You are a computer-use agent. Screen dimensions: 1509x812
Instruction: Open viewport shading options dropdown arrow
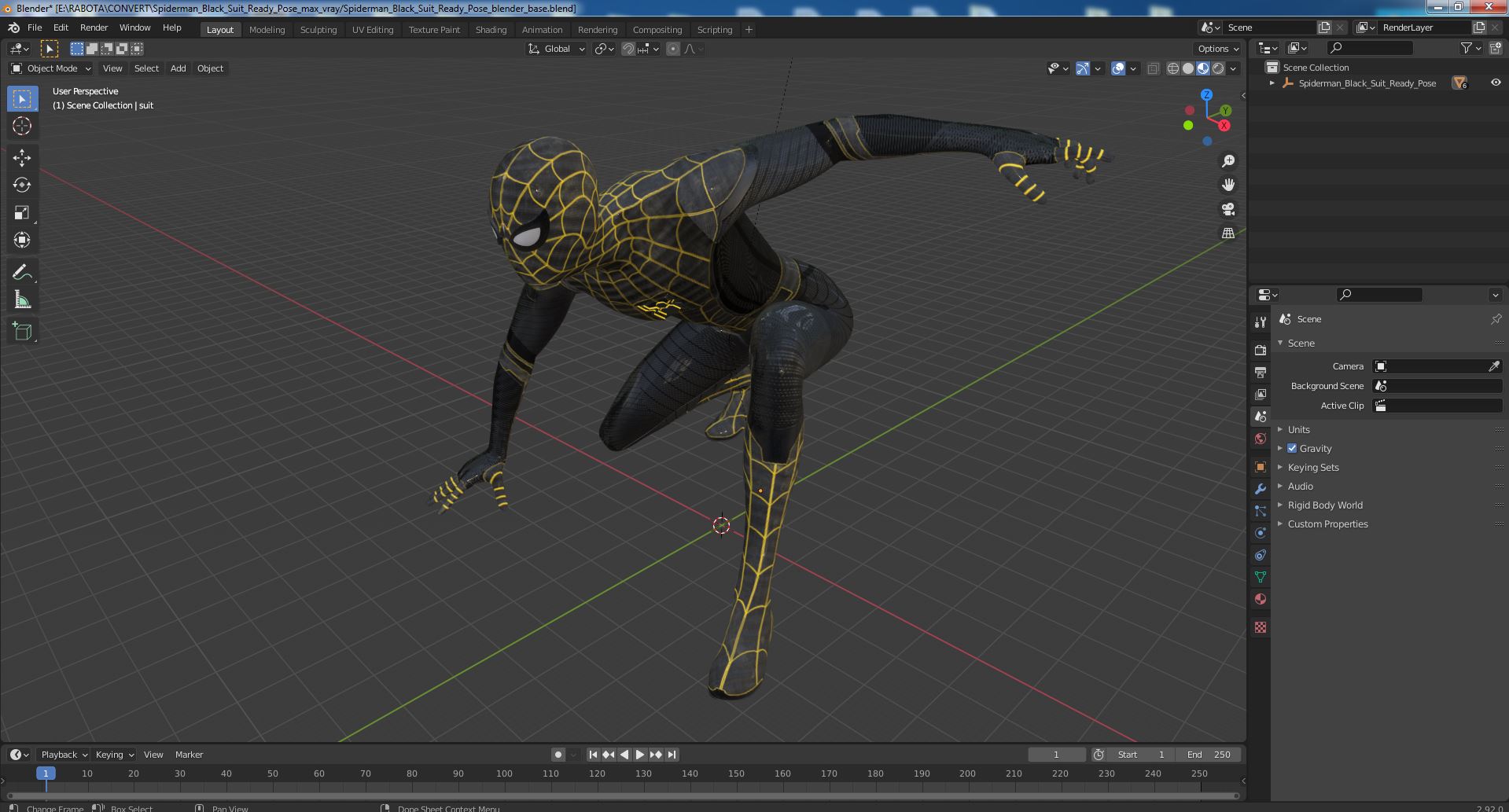[1233, 68]
